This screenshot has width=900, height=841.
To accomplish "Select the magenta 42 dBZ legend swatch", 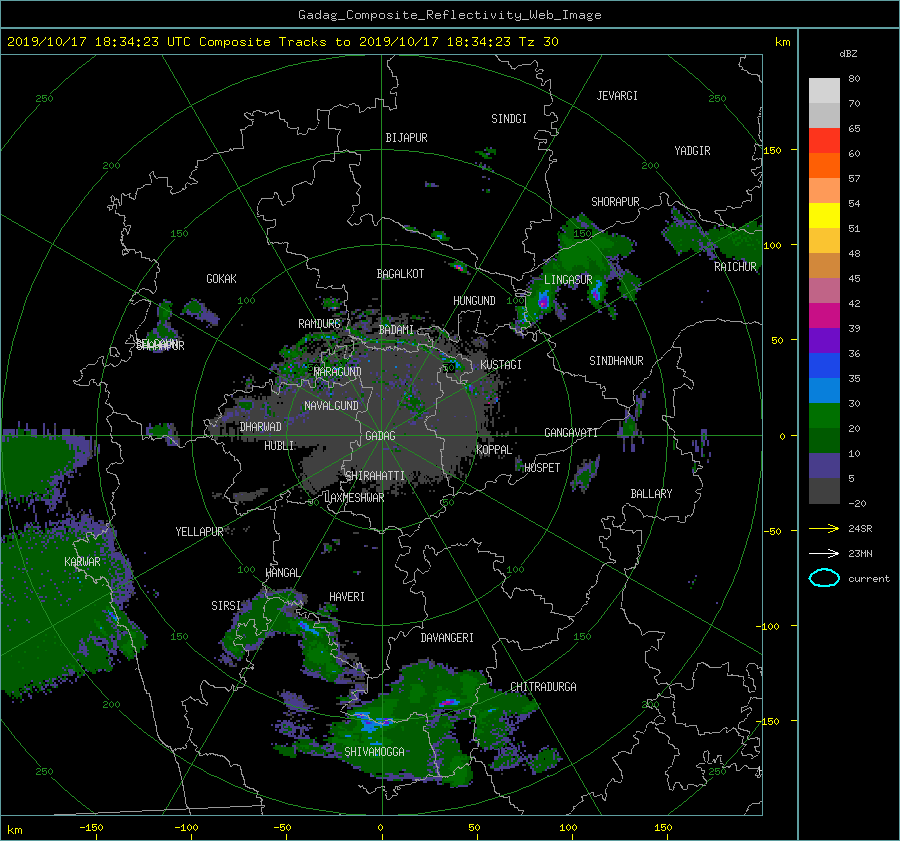I will (824, 315).
